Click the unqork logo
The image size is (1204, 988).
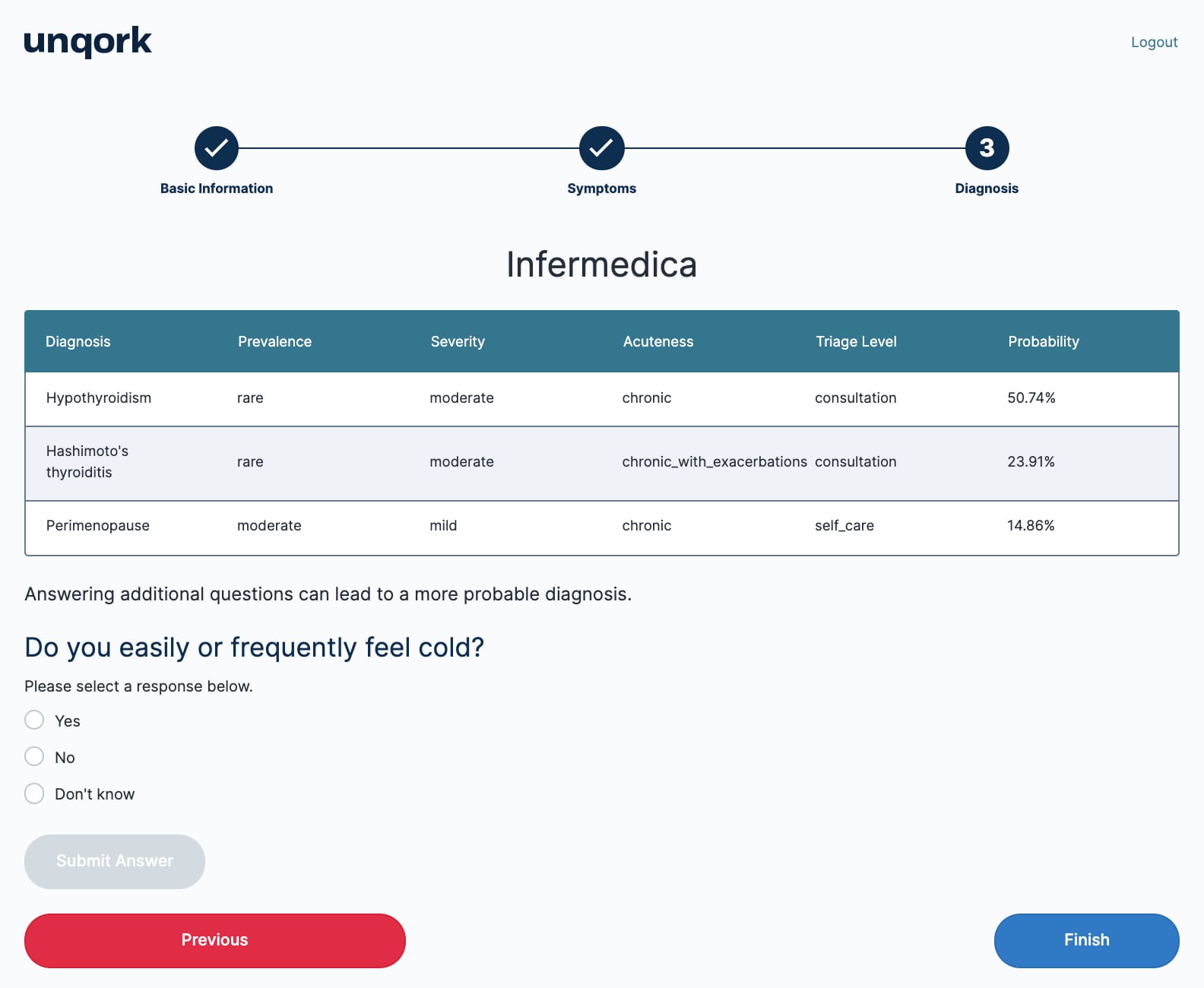click(87, 41)
